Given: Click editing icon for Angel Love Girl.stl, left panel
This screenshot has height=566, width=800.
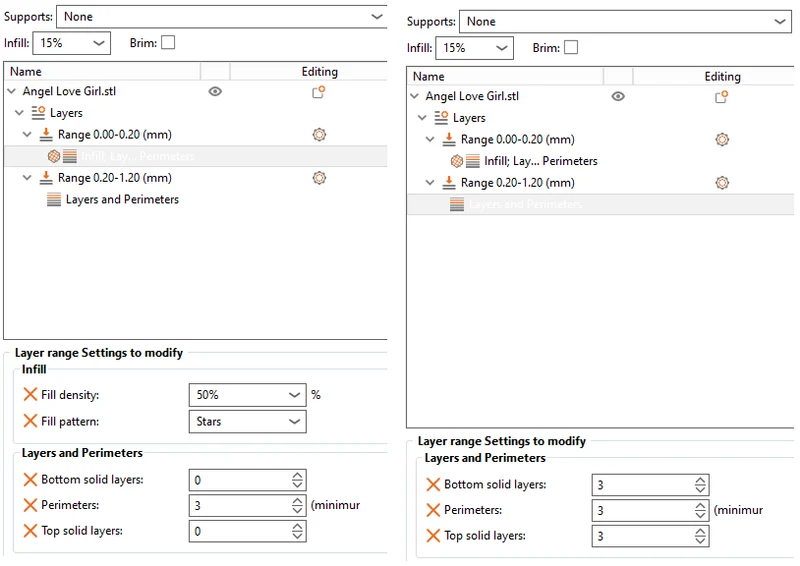Looking at the screenshot, I should point(319,92).
